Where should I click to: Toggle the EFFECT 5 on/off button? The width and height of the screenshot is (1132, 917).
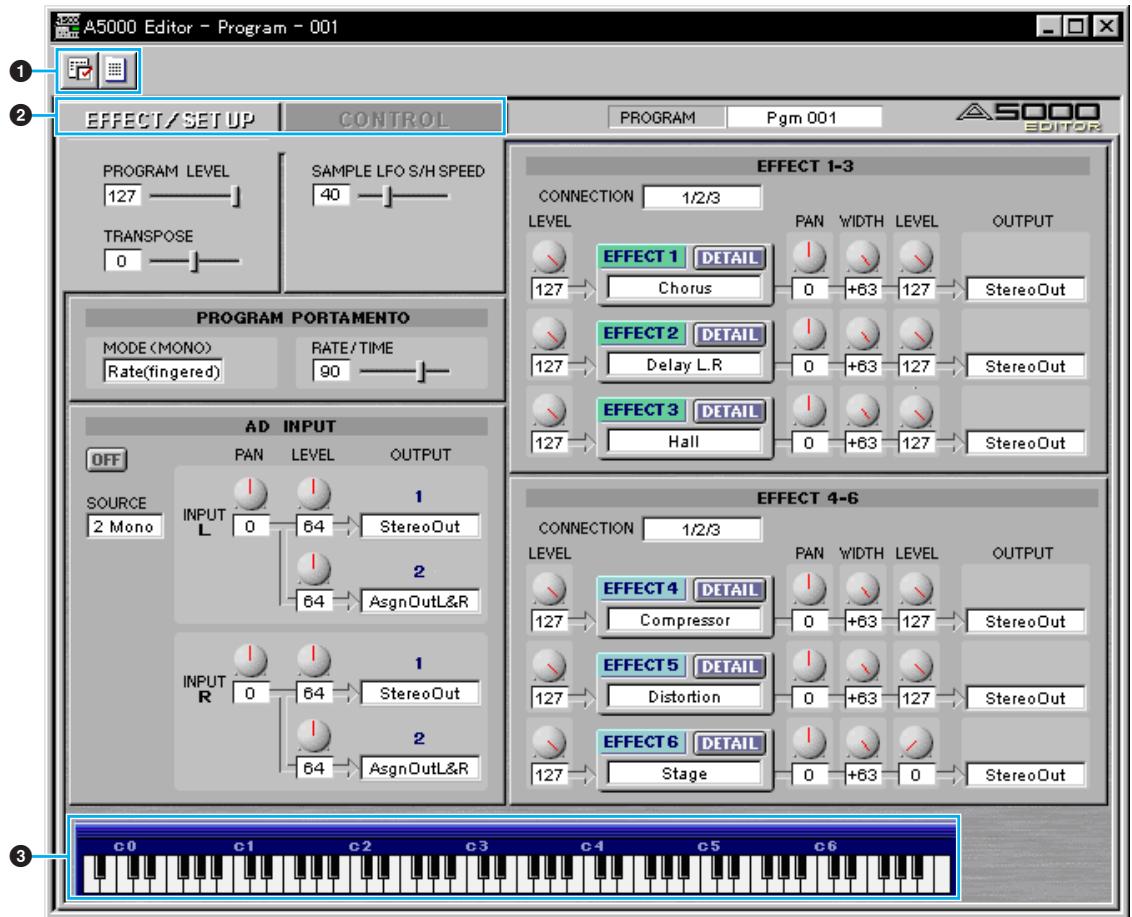click(641, 666)
